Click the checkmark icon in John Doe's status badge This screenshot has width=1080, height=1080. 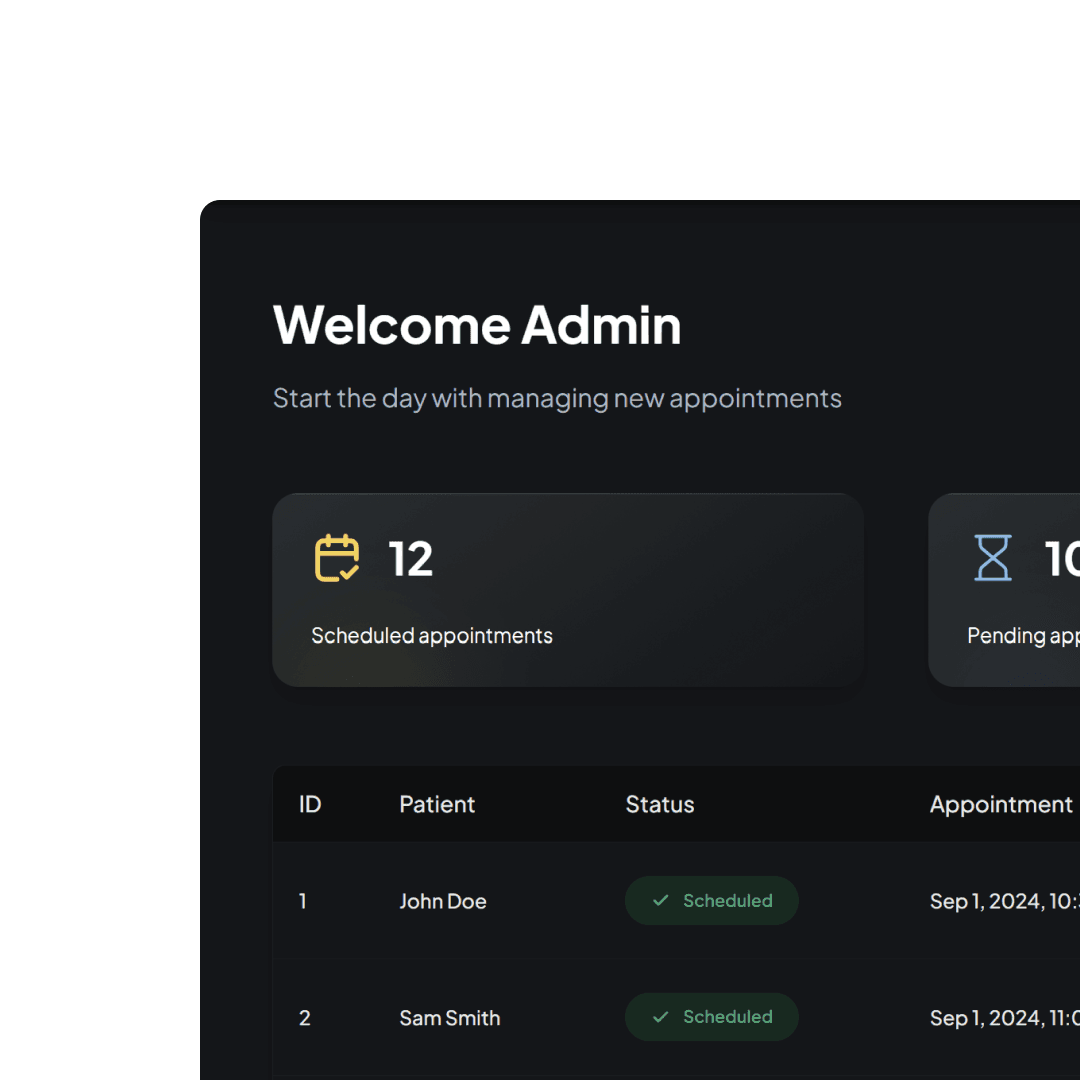(661, 900)
